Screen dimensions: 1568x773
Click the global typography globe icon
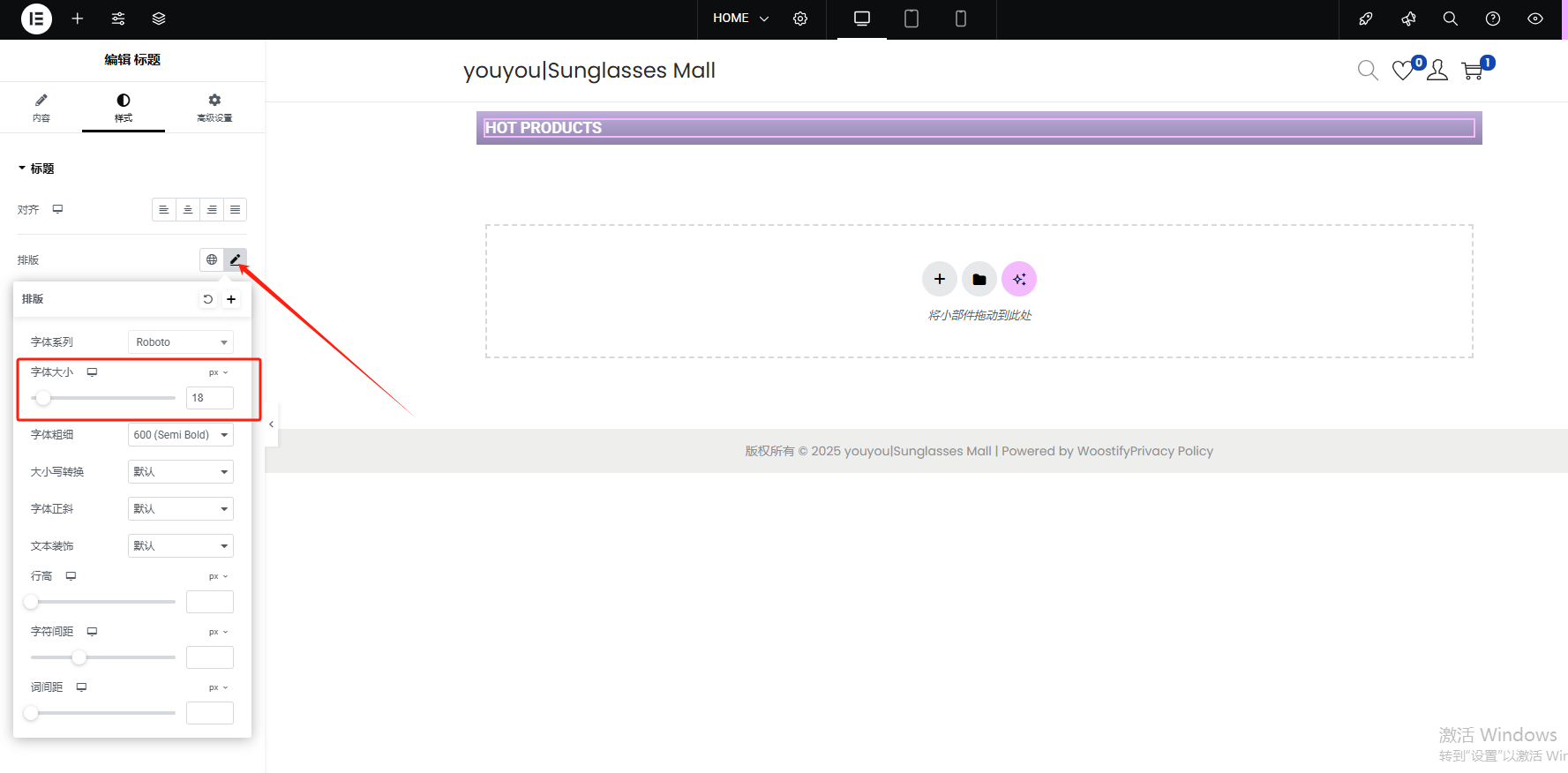tap(212, 259)
